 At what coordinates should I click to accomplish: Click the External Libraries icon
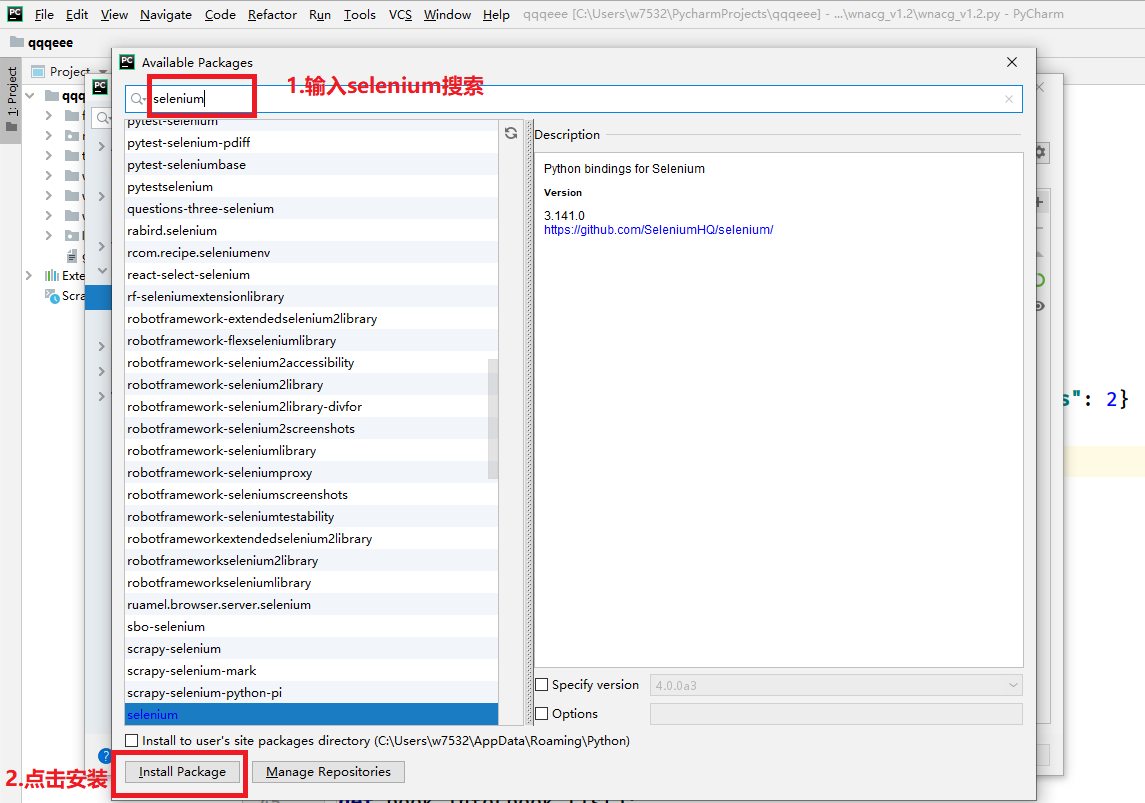tap(52, 275)
